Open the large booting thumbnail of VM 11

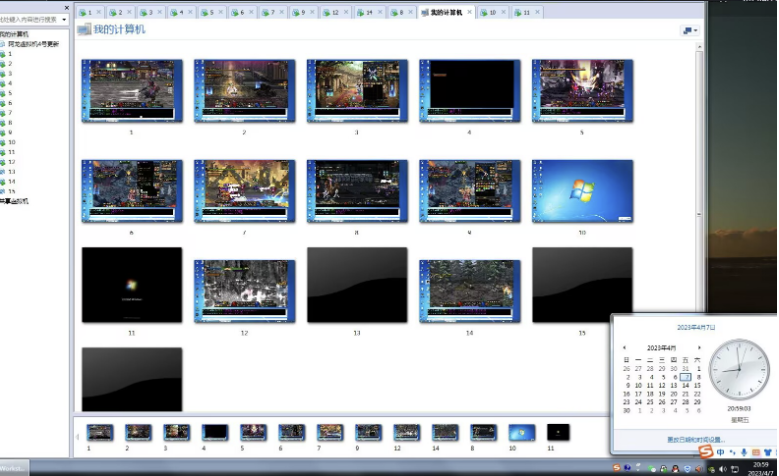click(132, 285)
